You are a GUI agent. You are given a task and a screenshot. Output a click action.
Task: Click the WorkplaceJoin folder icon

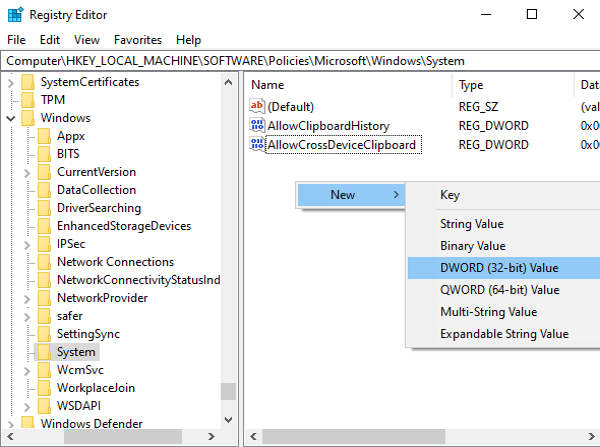tap(44, 387)
